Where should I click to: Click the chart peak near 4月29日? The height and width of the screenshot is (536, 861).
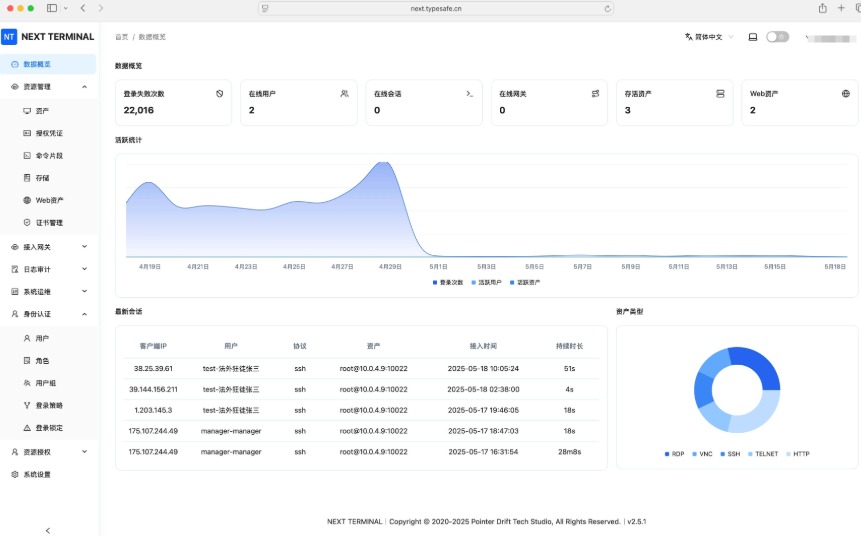coord(384,163)
